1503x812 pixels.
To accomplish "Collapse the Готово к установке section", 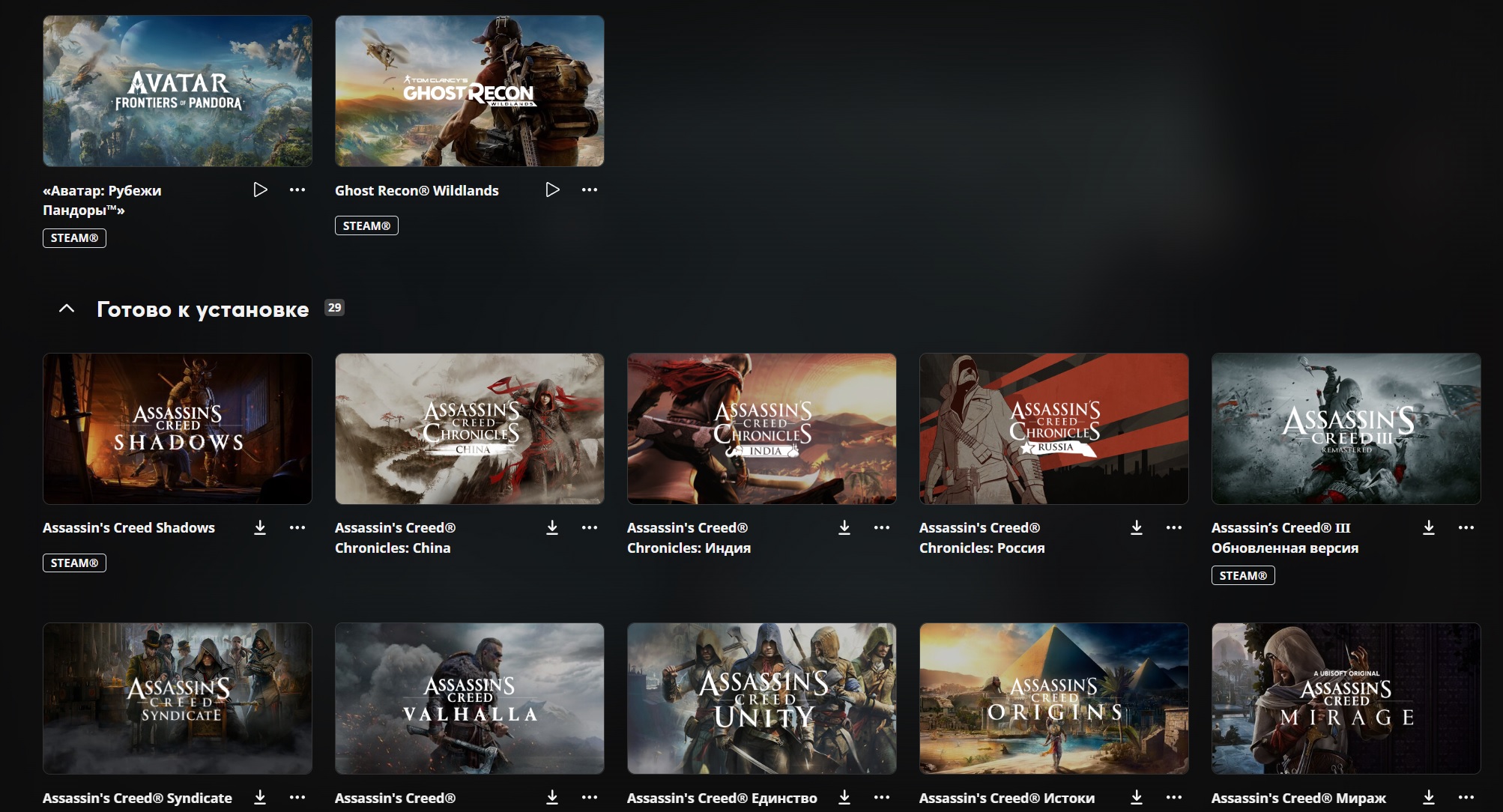I will pos(67,309).
